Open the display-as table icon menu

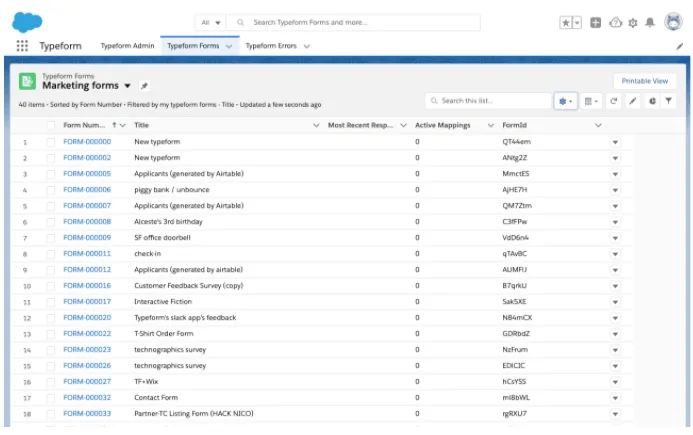click(591, 101)
